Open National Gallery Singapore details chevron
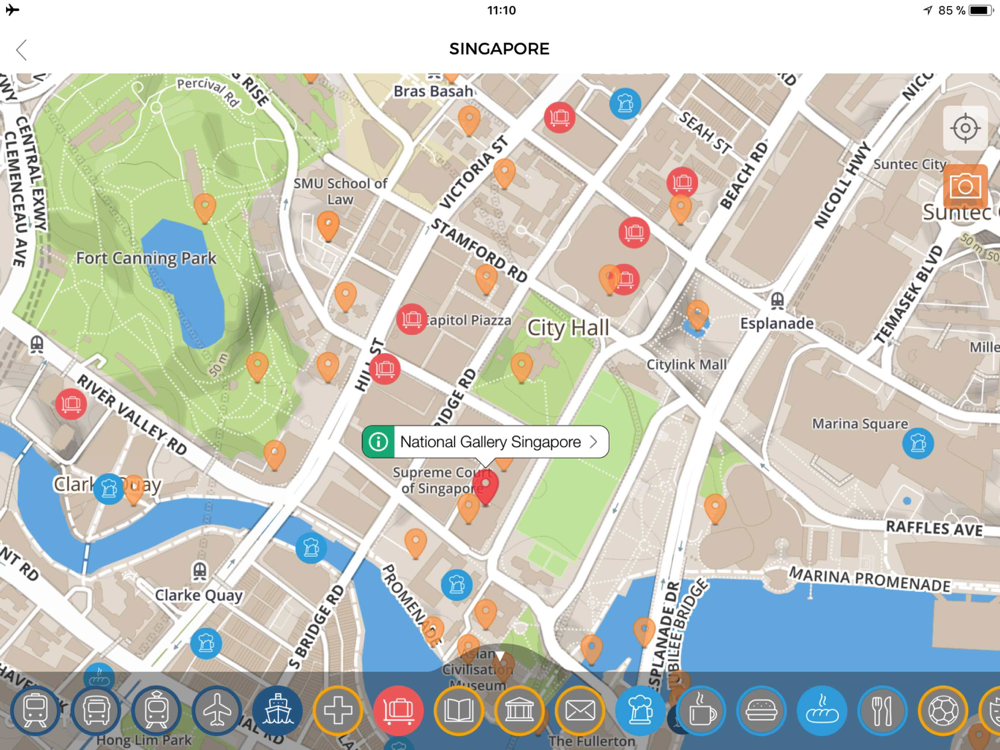This screenshot has width=1000, height=750. coord(594,442)
